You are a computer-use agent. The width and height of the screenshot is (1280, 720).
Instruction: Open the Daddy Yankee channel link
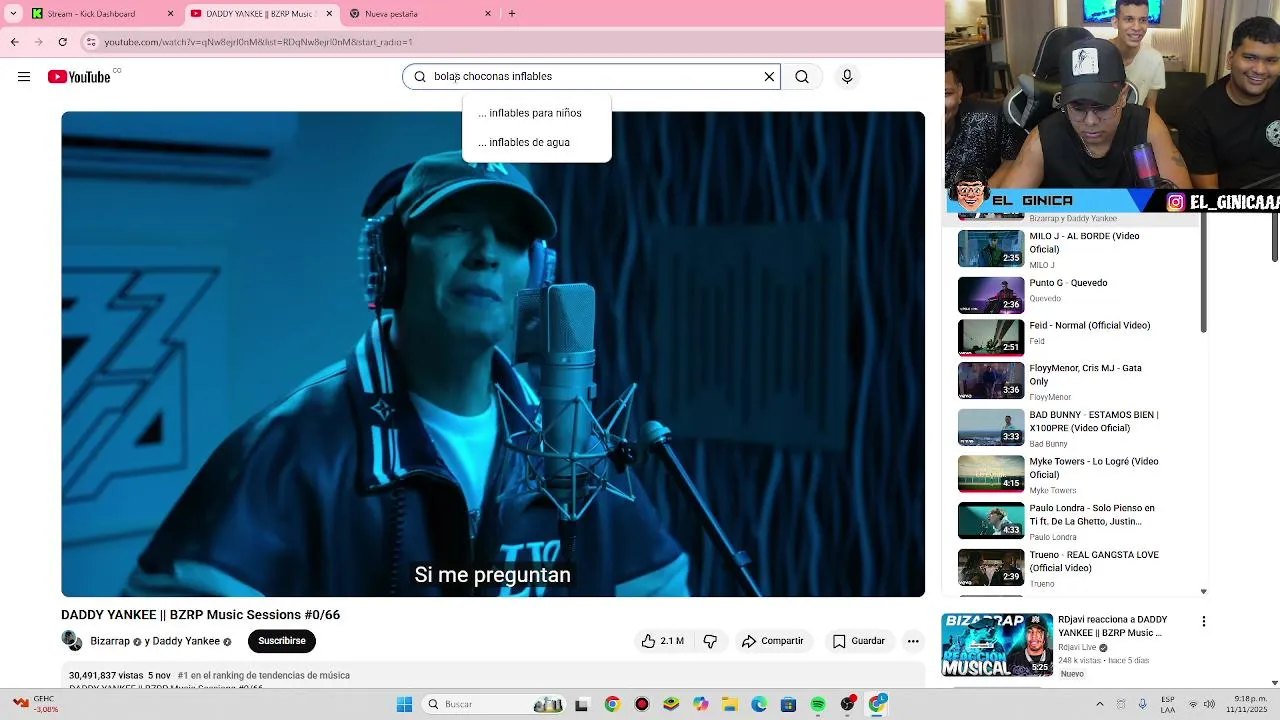(186, 641)
